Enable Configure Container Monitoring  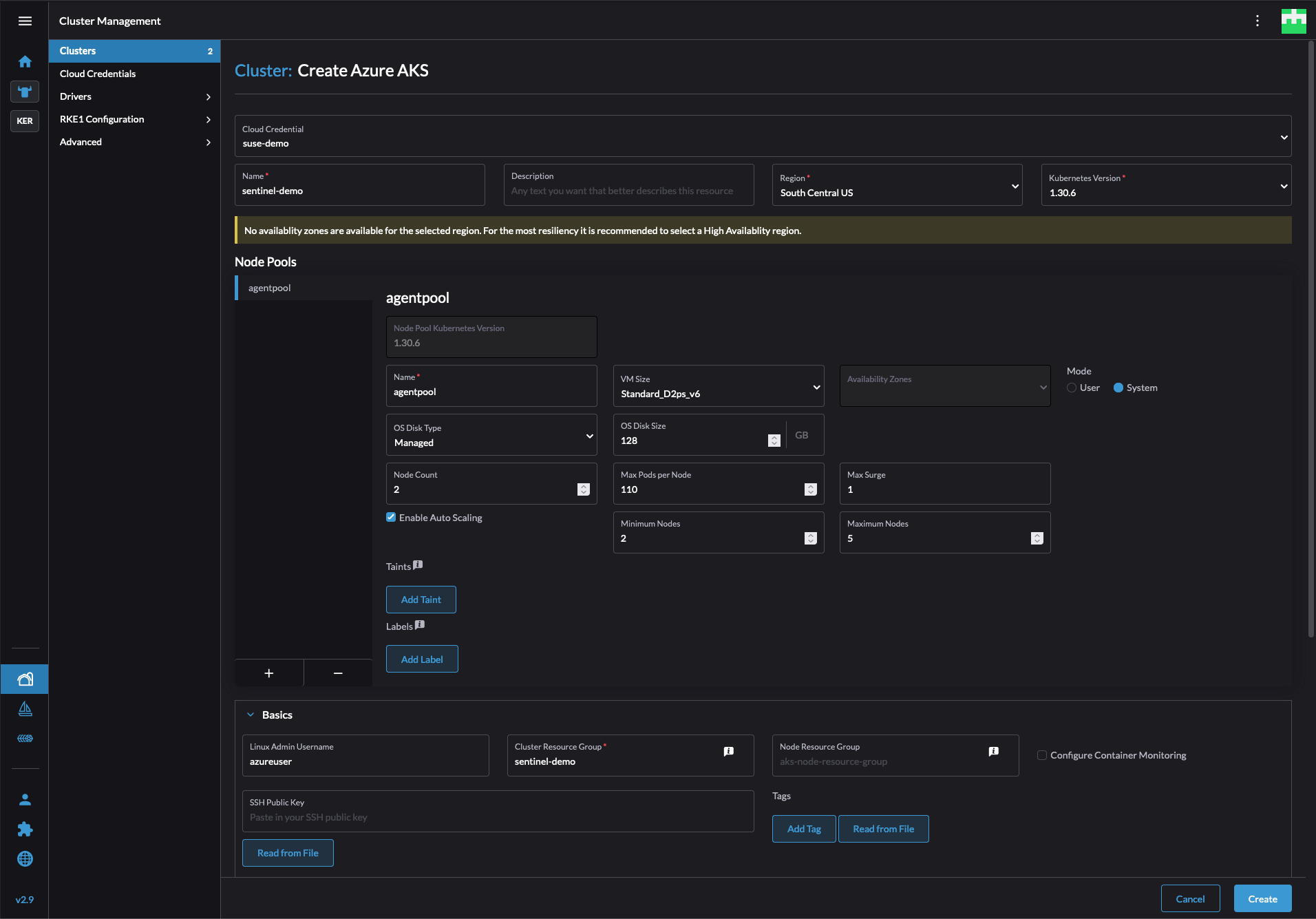(x=1041, y=755)
